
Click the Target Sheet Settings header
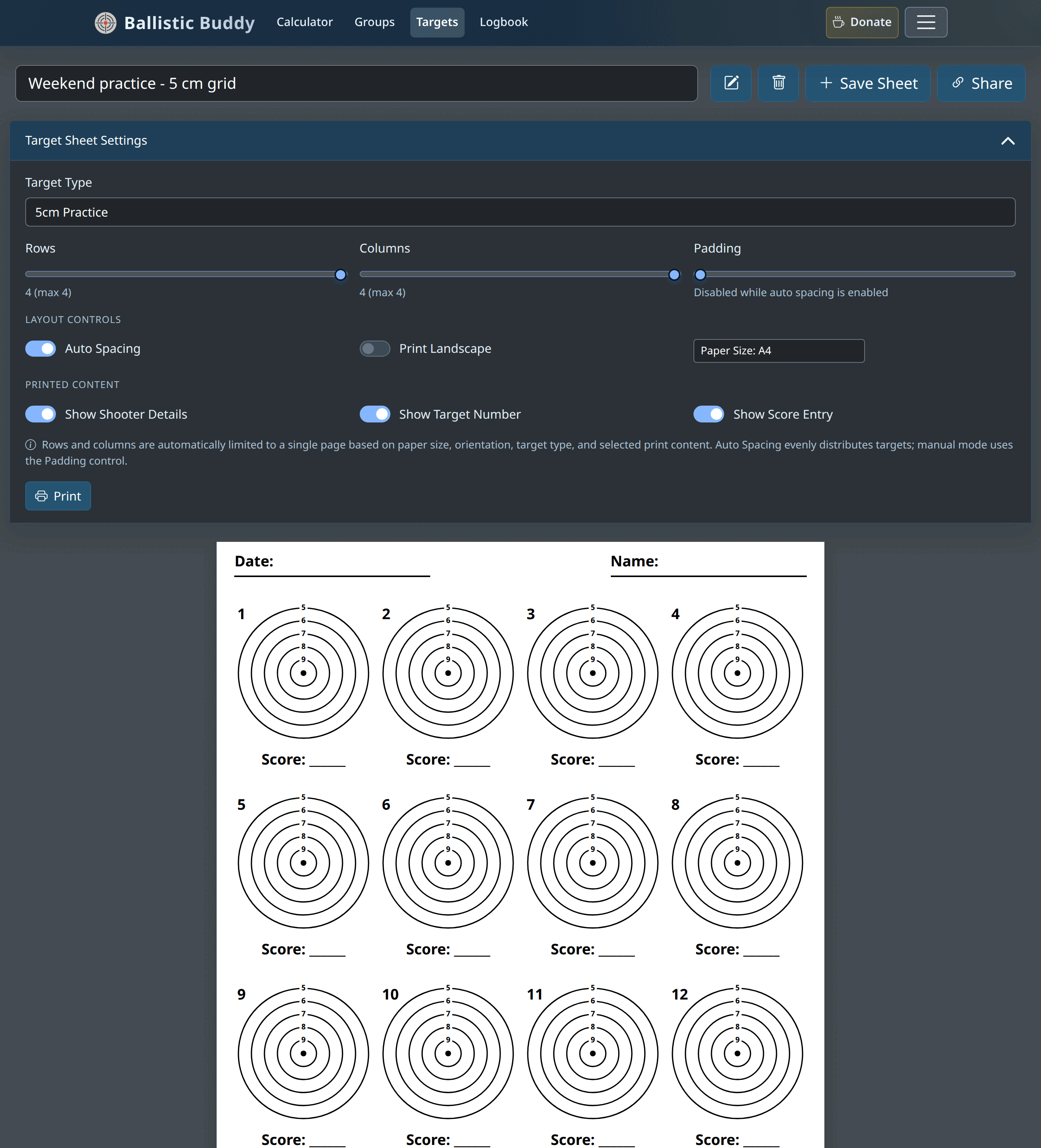(x=520, y=141)
